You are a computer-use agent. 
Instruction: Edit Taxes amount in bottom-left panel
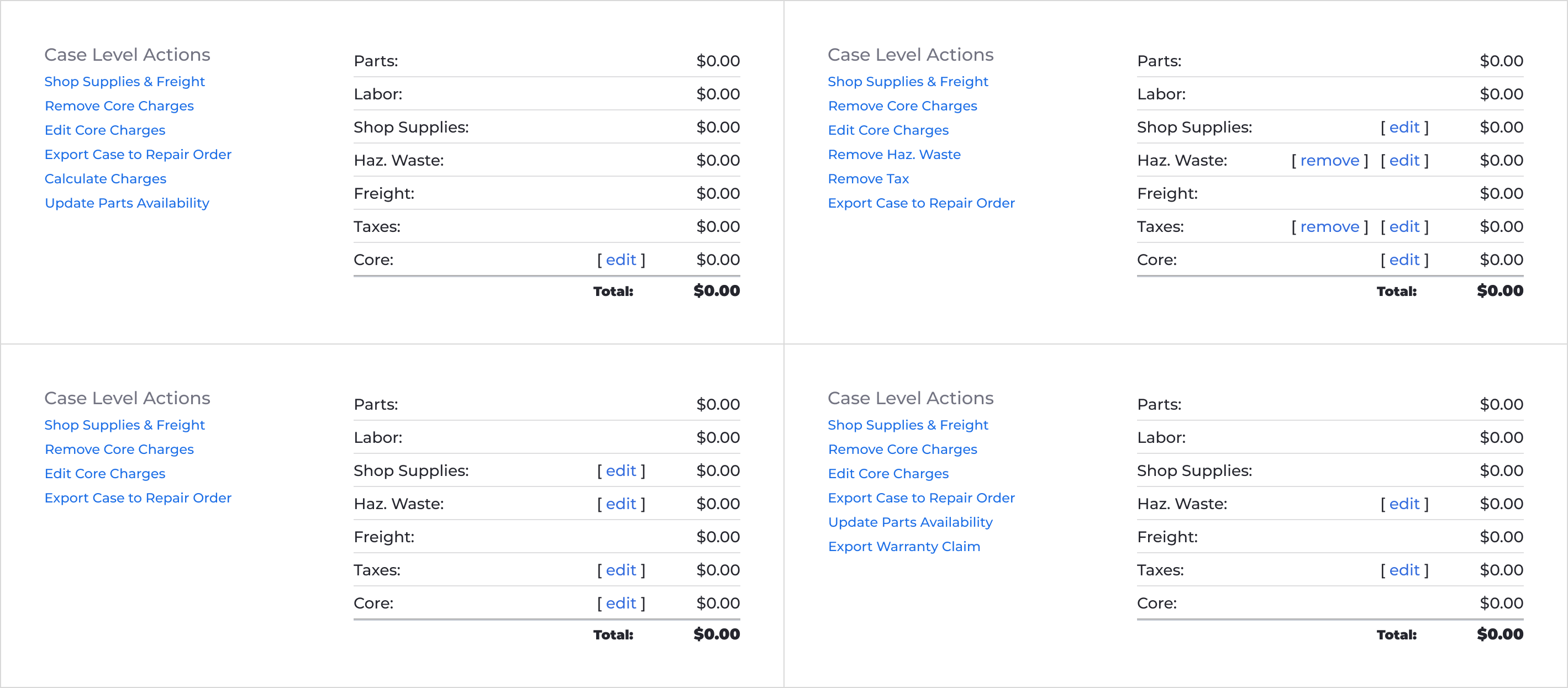tap(621, 570)
